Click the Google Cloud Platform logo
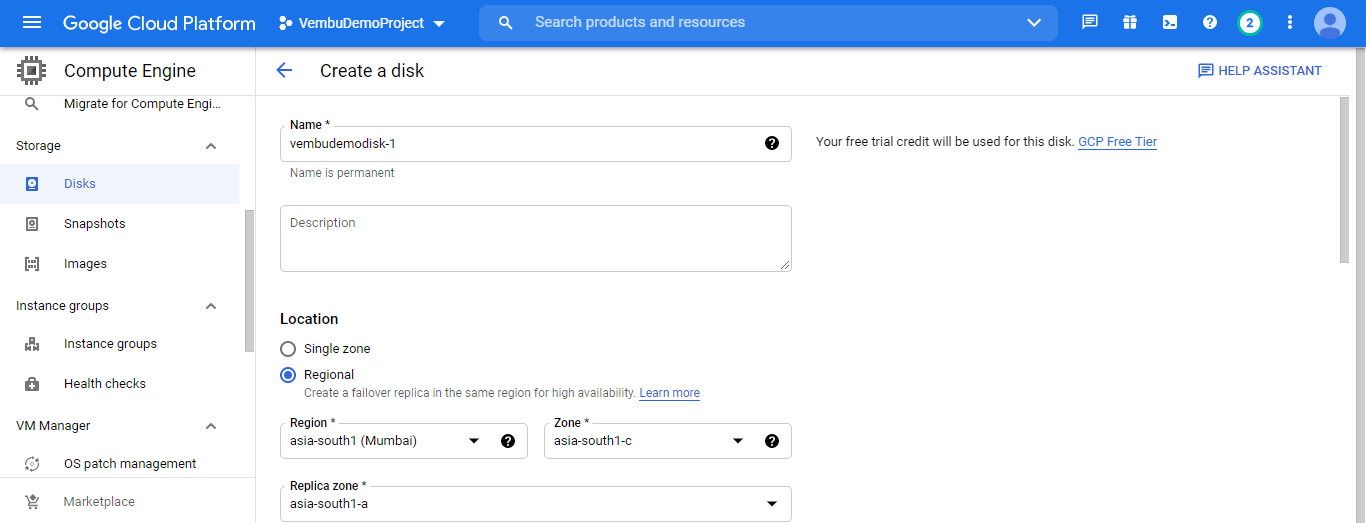This screenshot has height=523, width=1366. [159, 23]
